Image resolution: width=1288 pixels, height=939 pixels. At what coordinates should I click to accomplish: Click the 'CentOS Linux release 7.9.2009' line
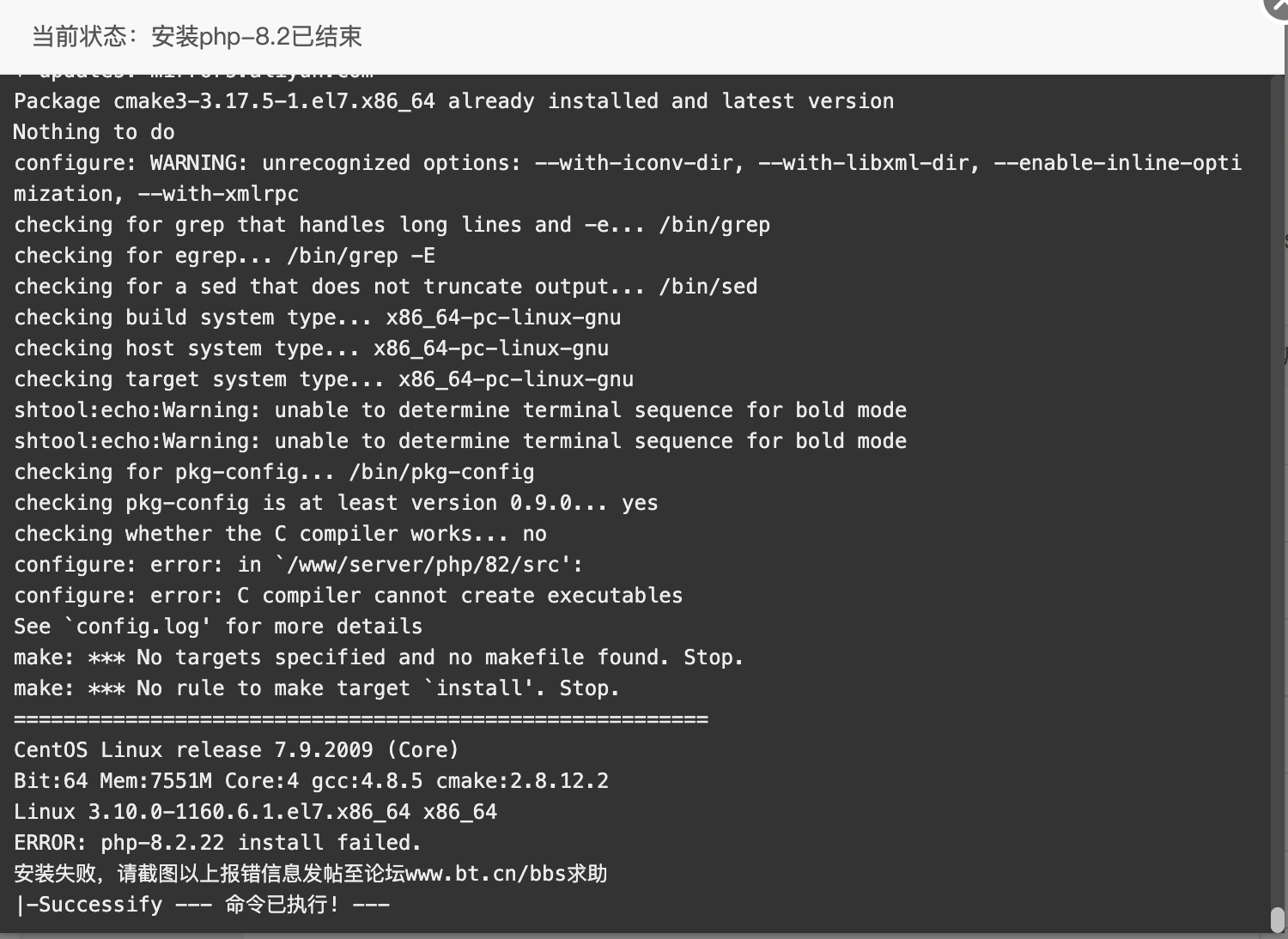236,750
